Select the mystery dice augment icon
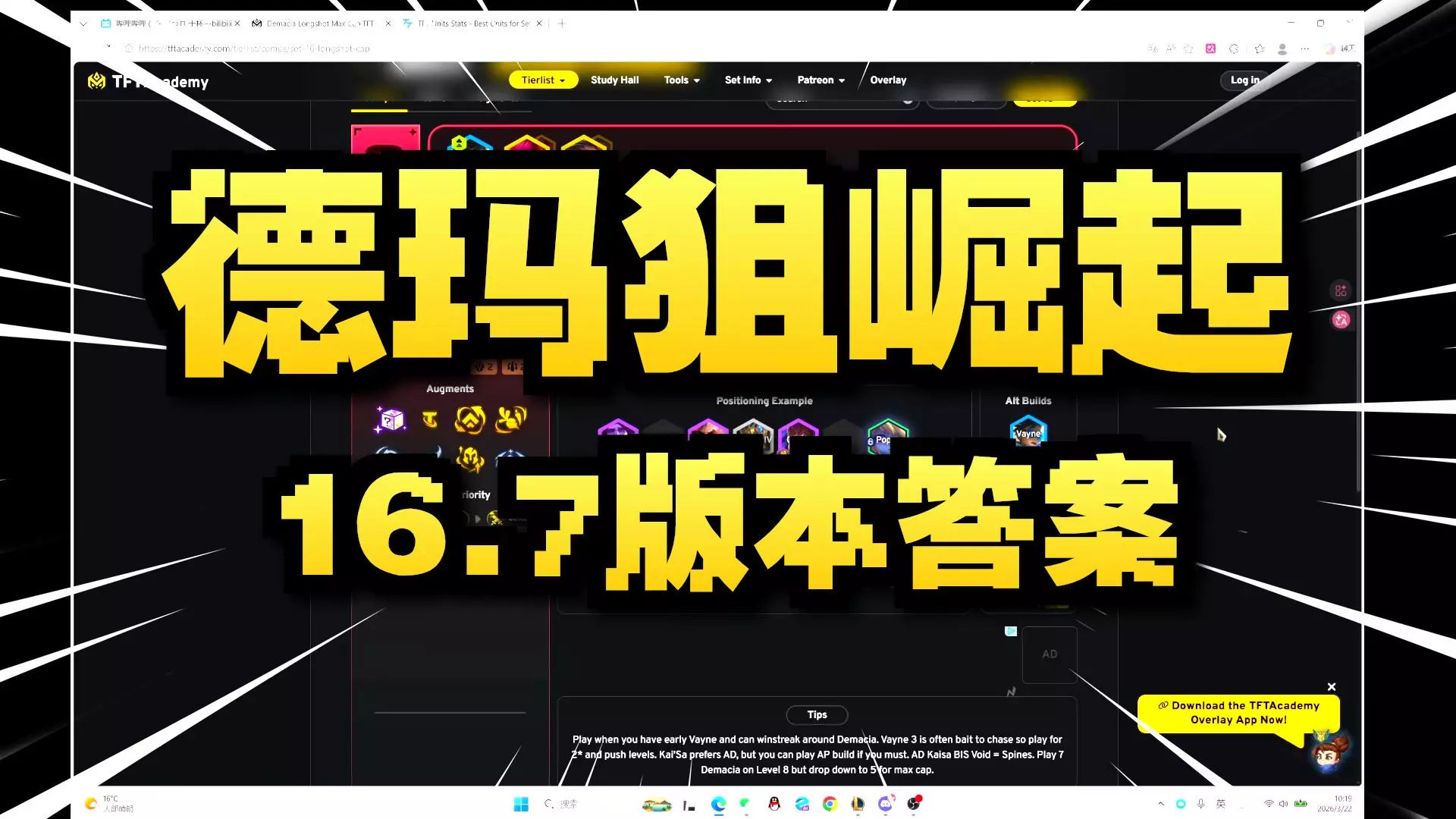Image resolution: width=1456 pixels, height=819 pixels. [x=391, y=419]
